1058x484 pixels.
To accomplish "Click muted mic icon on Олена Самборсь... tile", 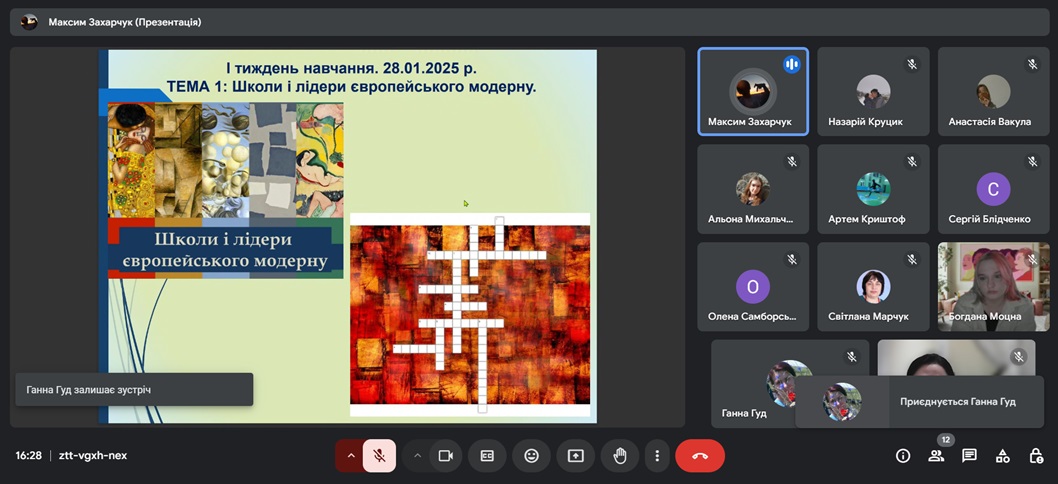I will [x=792, y=259].
